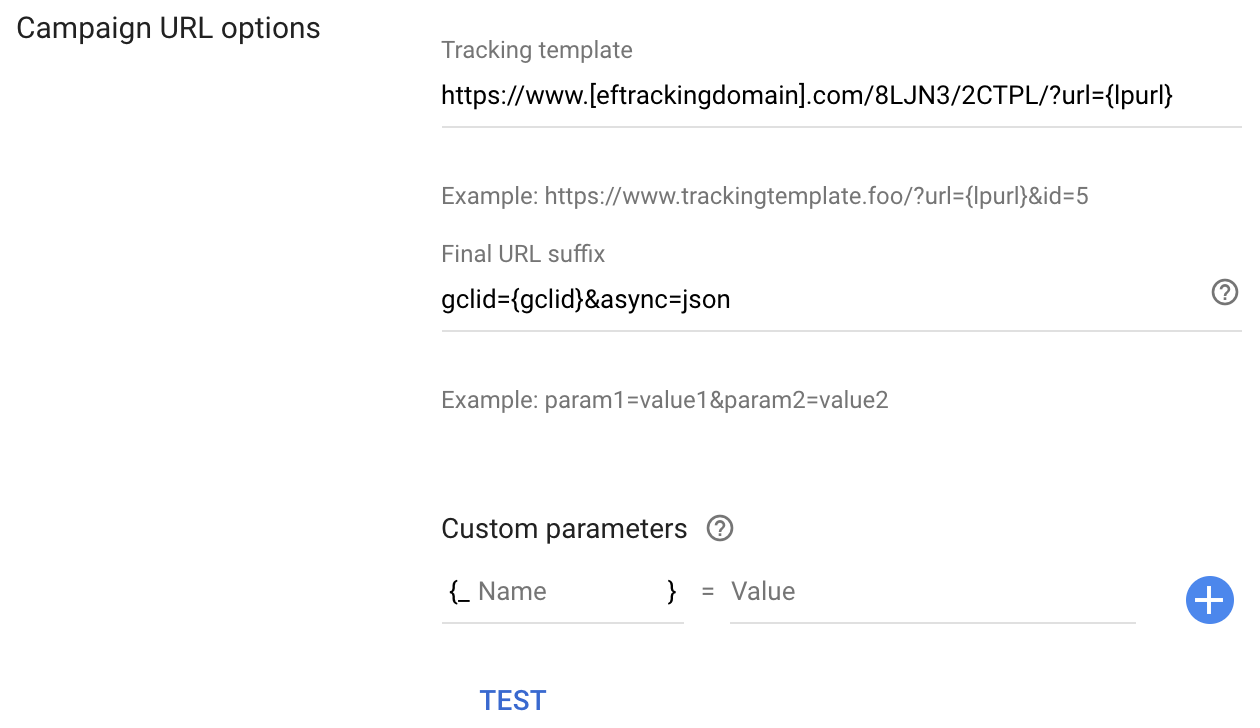1260x728 pixels.
Task: Open the Custom parameters help tooltip icon
Action: click(x=720, y=529)
